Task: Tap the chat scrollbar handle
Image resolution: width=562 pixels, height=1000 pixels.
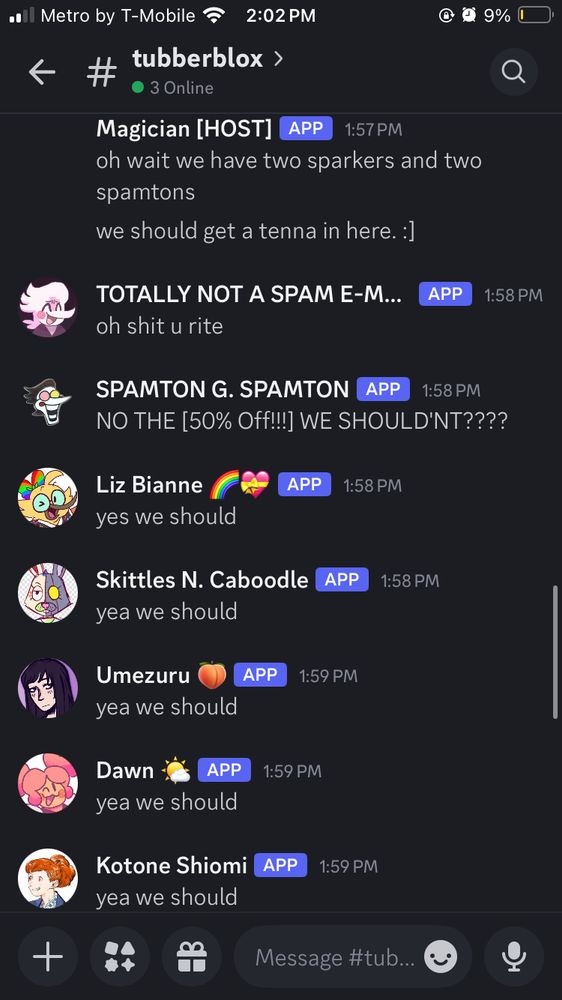Action: click(554, 652)
